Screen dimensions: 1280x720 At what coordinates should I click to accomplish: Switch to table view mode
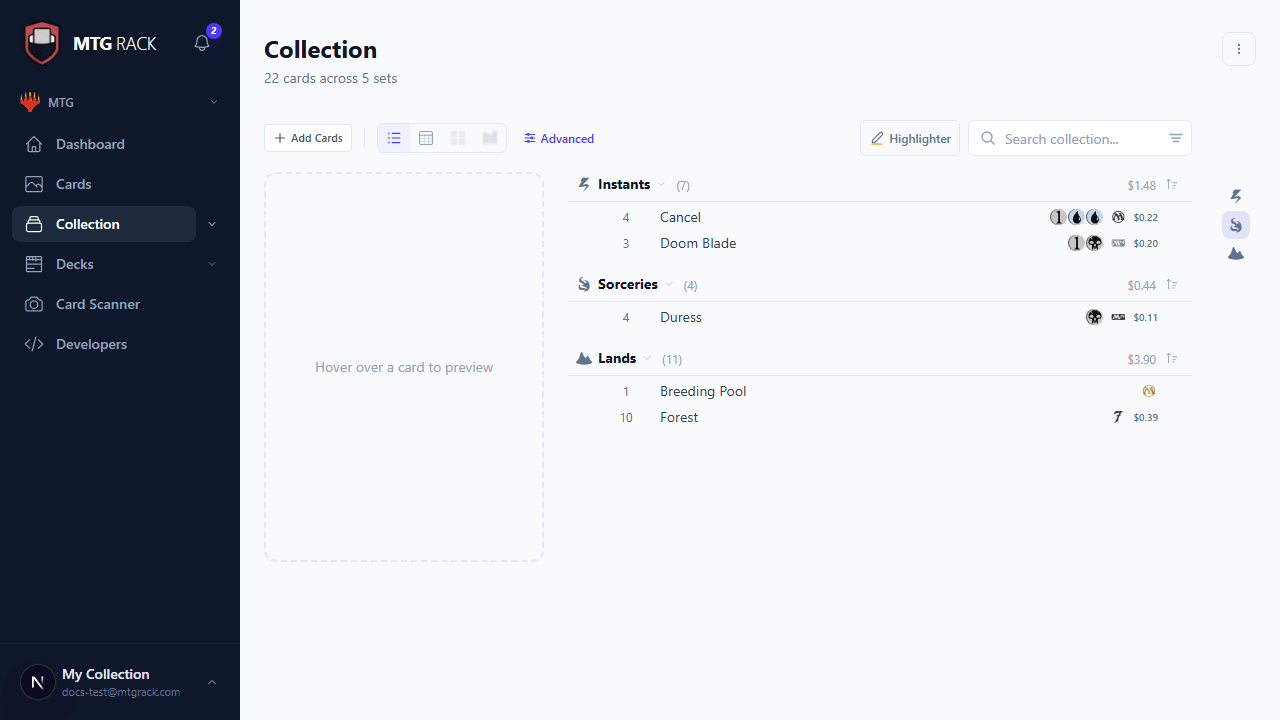[426, 138]
